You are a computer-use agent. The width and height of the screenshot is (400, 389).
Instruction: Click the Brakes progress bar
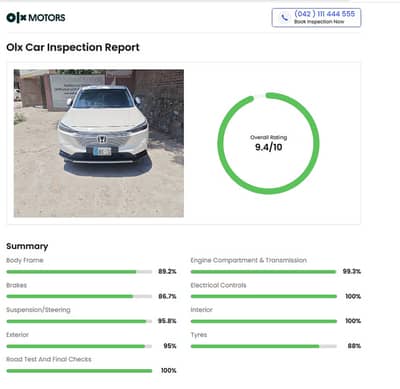[79, 296]
